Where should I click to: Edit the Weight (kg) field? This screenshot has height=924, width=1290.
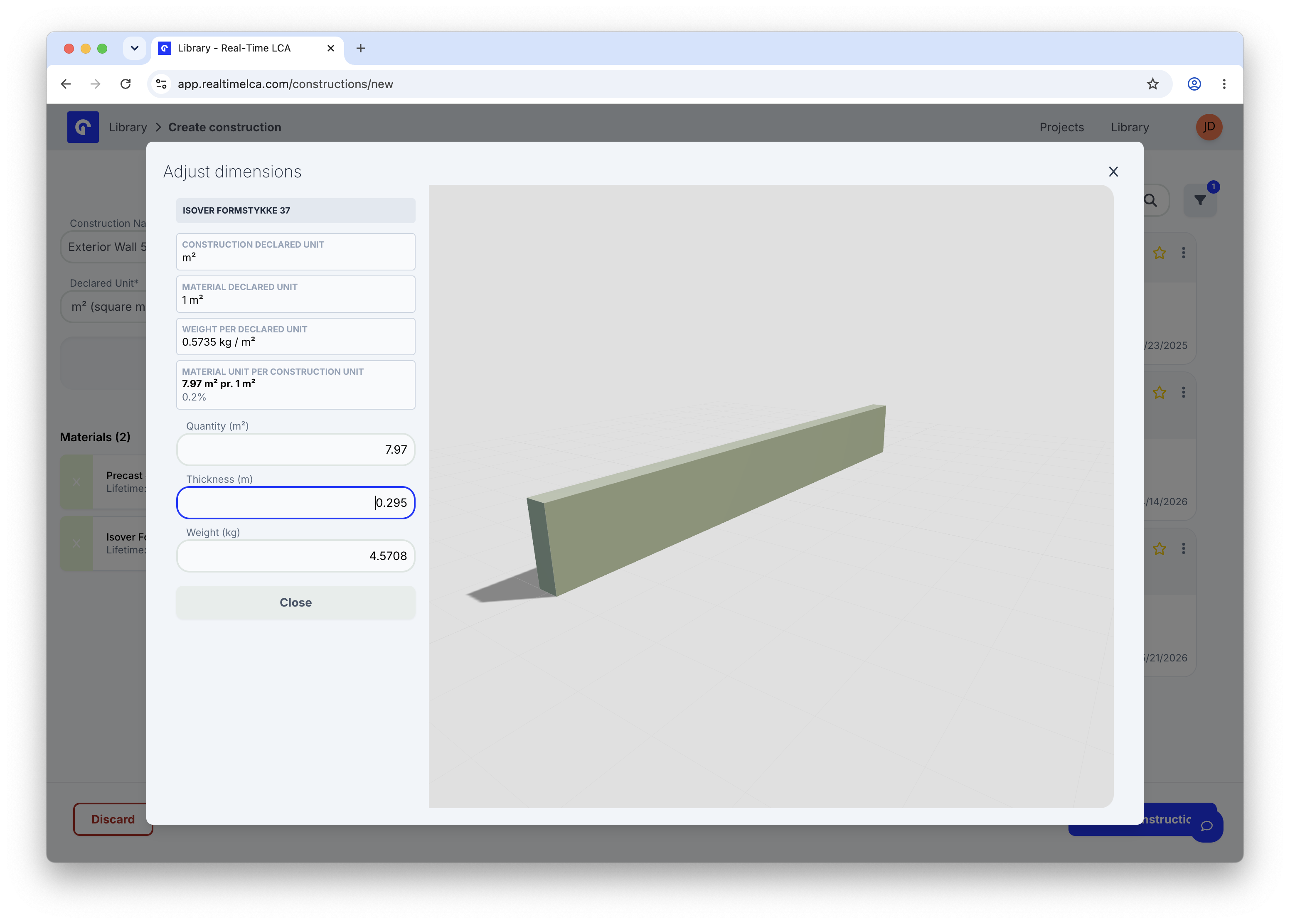(x=295, y=555)
